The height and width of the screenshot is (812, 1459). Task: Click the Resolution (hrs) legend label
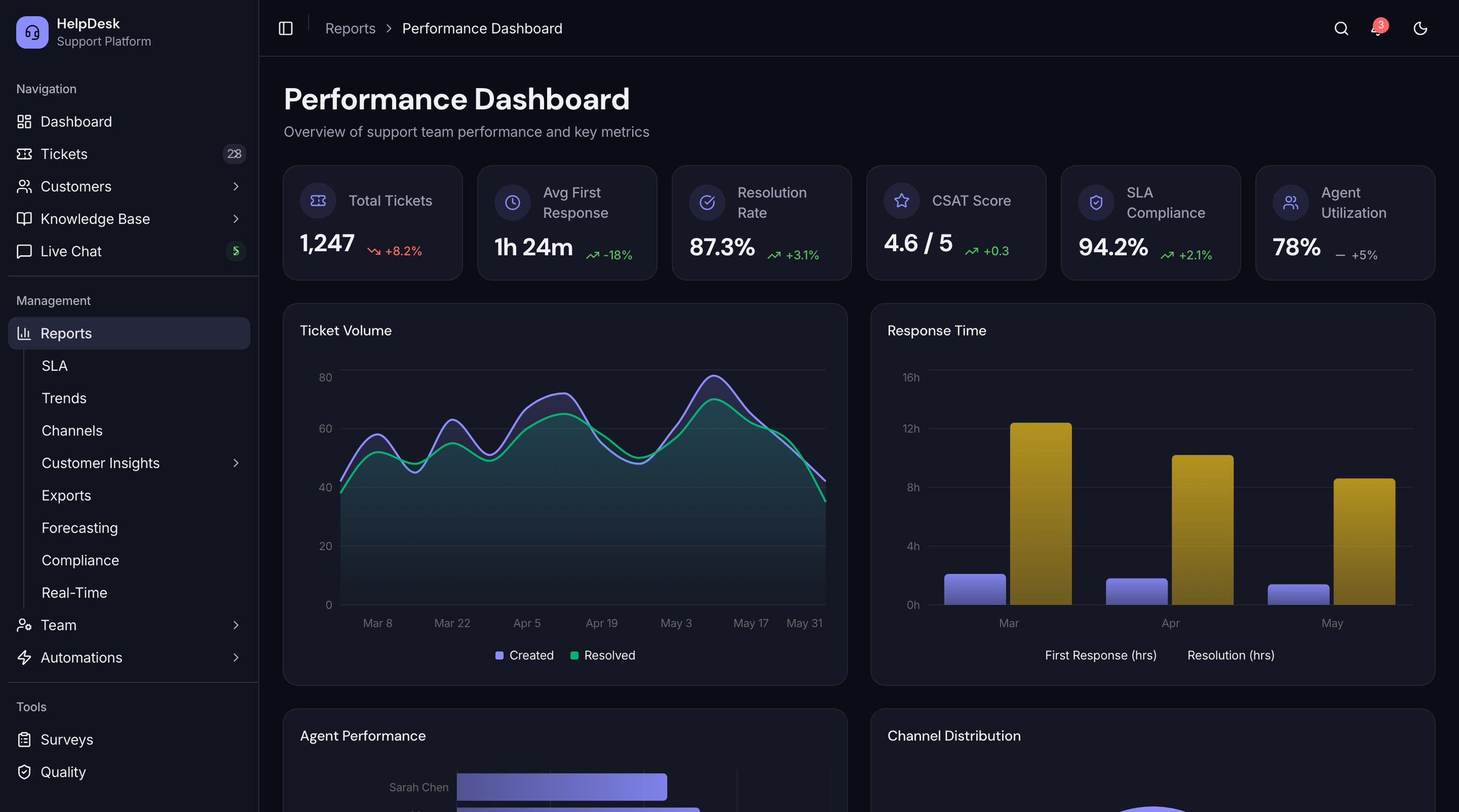tap(1231, 655)
